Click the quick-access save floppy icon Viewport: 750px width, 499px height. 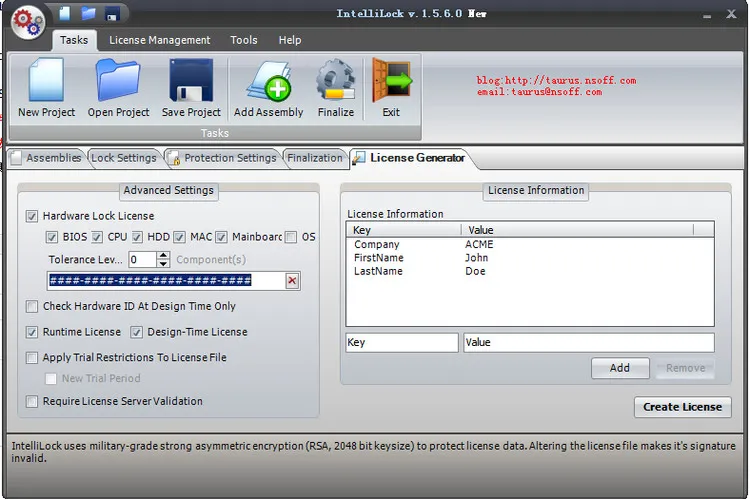(x=112, y=13)
